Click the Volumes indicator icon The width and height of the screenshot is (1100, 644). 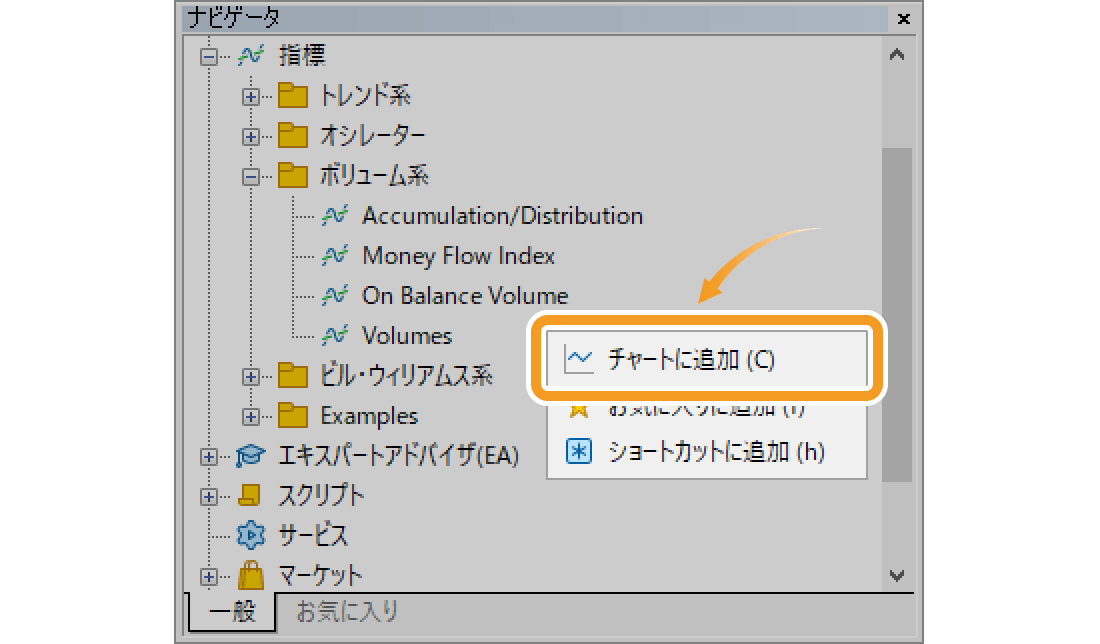tap(335, 335)
